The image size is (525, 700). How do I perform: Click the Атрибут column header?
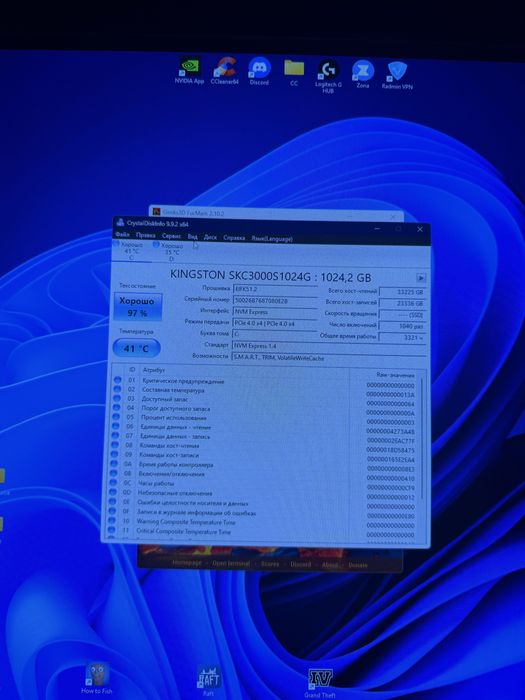tap(154, 370)
